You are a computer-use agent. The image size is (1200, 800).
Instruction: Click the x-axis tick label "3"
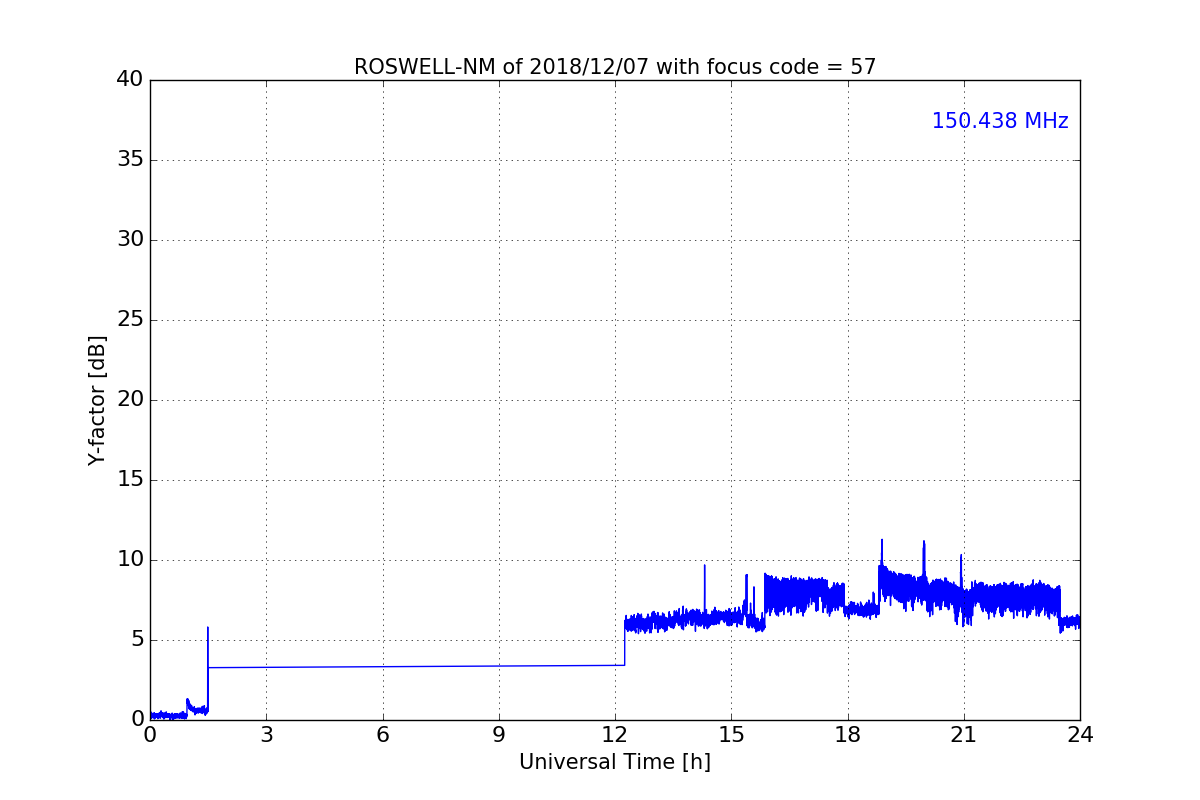coord(266,735)
